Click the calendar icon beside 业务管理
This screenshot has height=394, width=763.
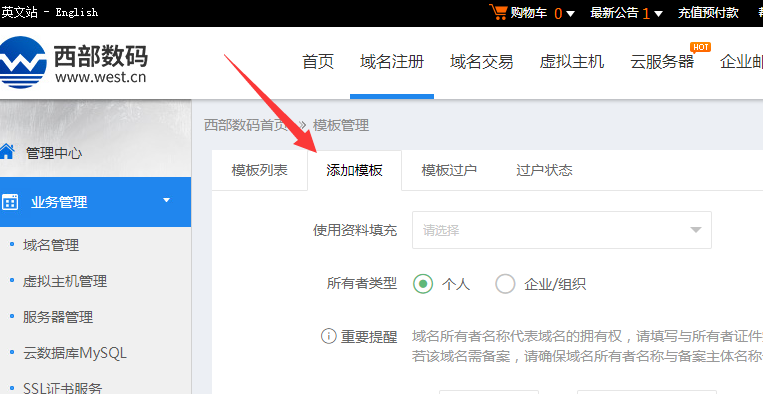click(10, 202)
